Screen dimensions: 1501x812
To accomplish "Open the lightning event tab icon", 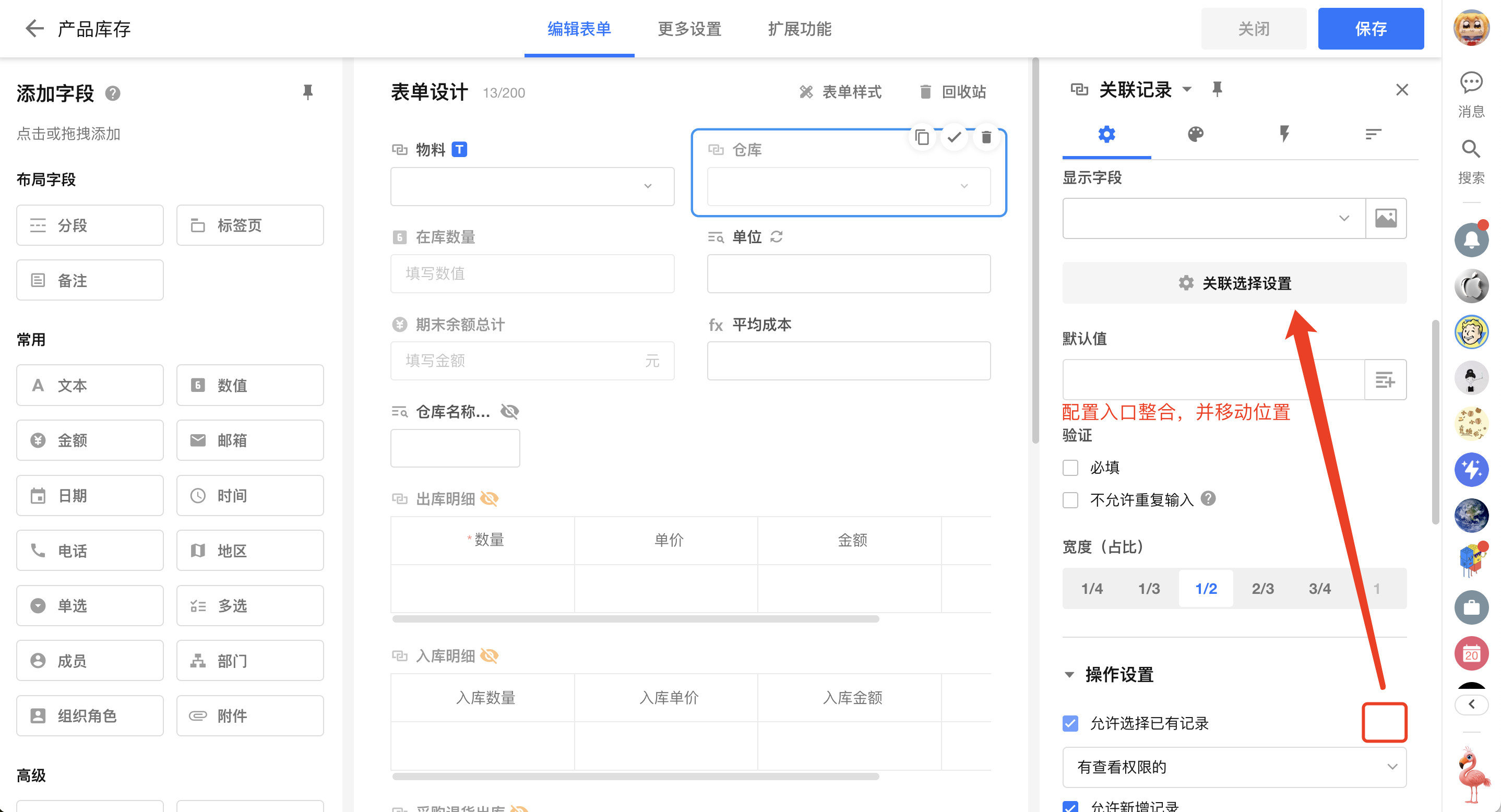I will pyautogui.click(x=1284, y=135).
